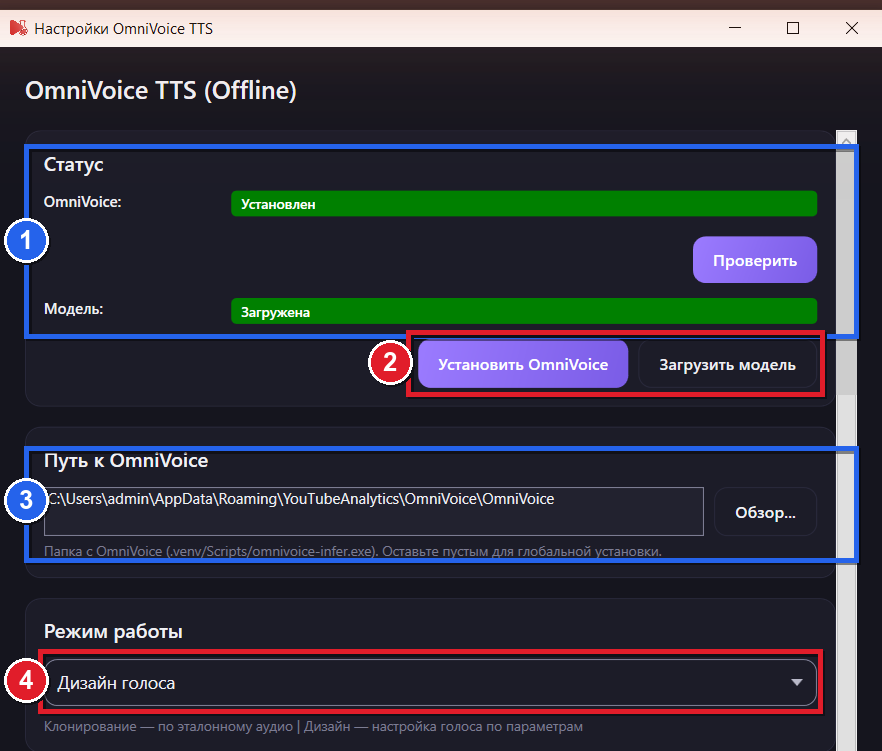Click the hint text about Папка с OmniVoice
The image size is (882, 751).
(x=353, y=551)
